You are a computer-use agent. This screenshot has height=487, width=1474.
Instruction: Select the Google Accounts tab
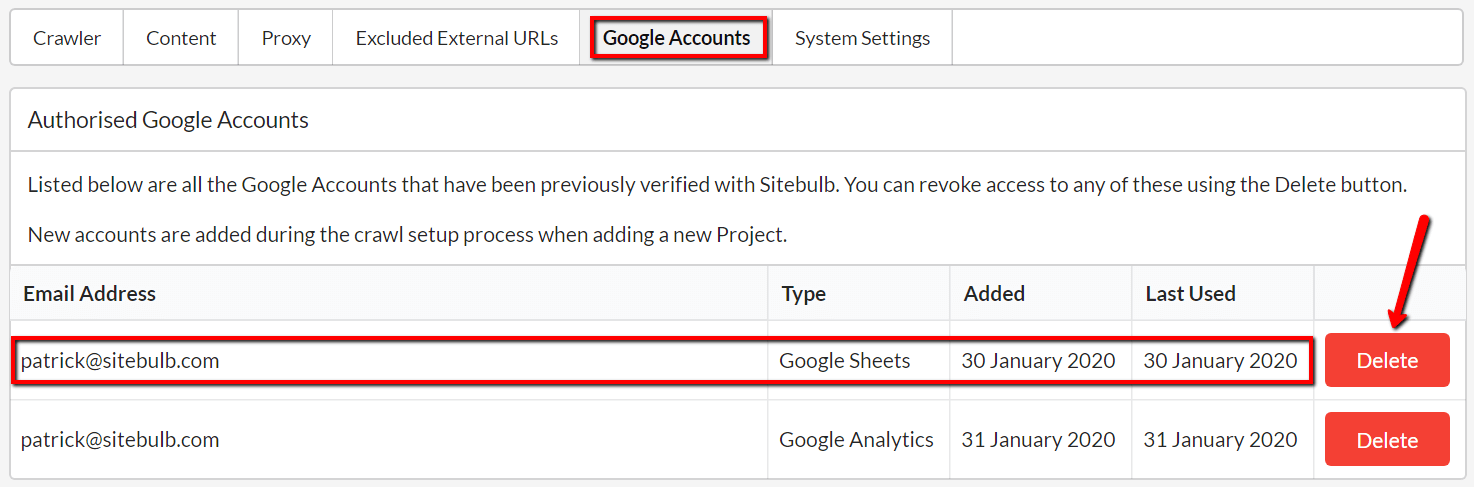[677, 38]
